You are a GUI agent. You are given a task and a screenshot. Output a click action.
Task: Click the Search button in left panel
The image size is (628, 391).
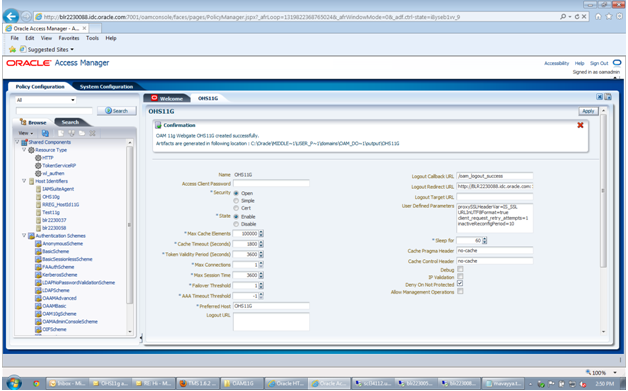pyautogui.click(x=116, y=111)
